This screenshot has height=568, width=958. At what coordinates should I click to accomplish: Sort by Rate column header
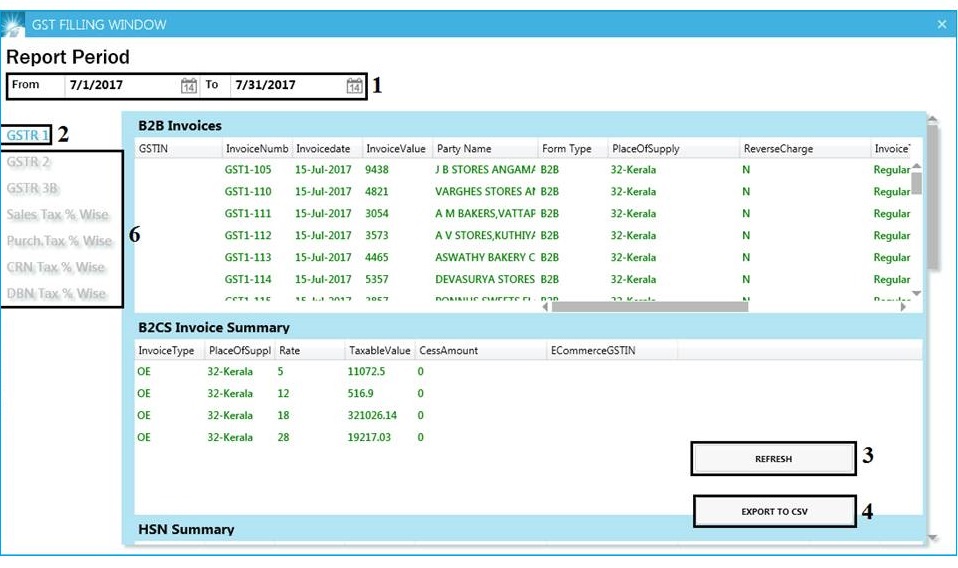tap(310, 351)
